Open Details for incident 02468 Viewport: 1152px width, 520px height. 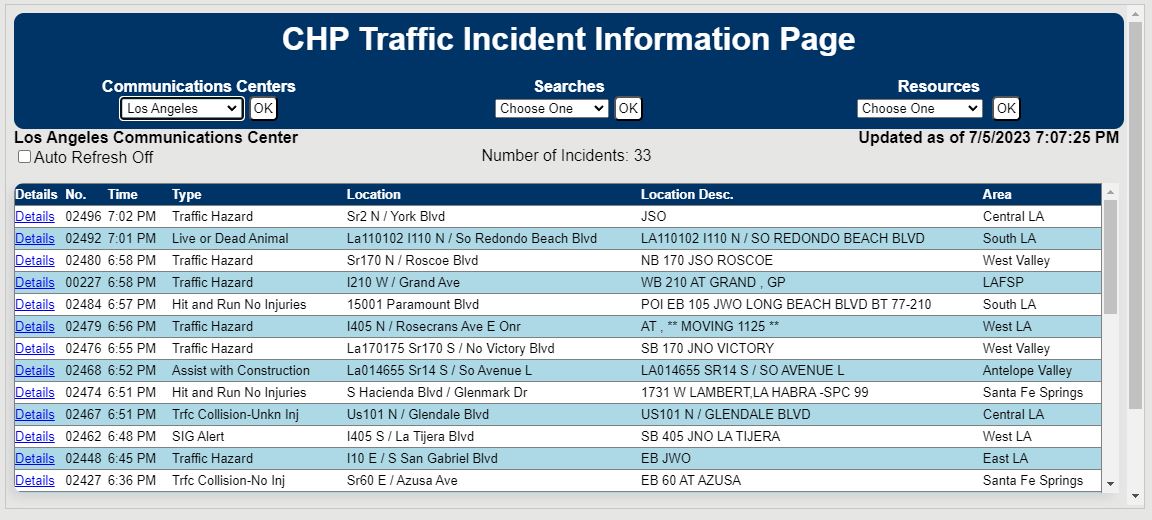pos(35,371)
